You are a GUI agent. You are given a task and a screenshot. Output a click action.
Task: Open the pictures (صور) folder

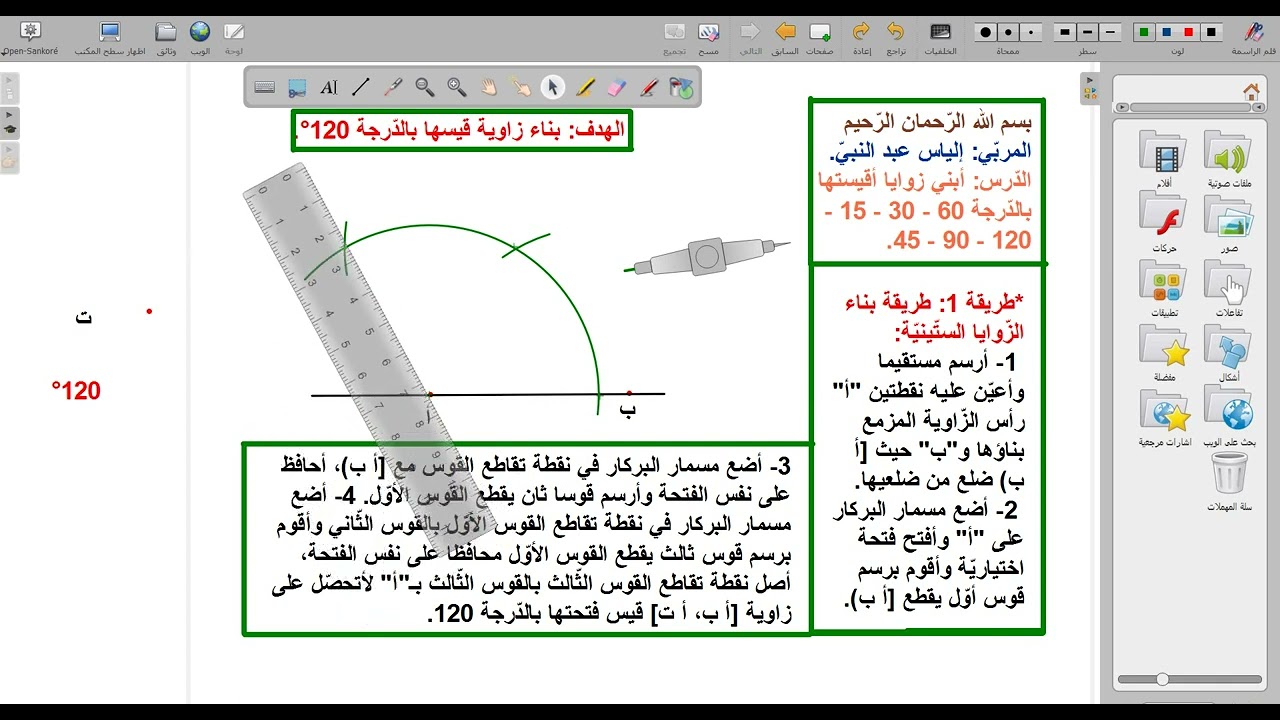tap(1229, 222)
